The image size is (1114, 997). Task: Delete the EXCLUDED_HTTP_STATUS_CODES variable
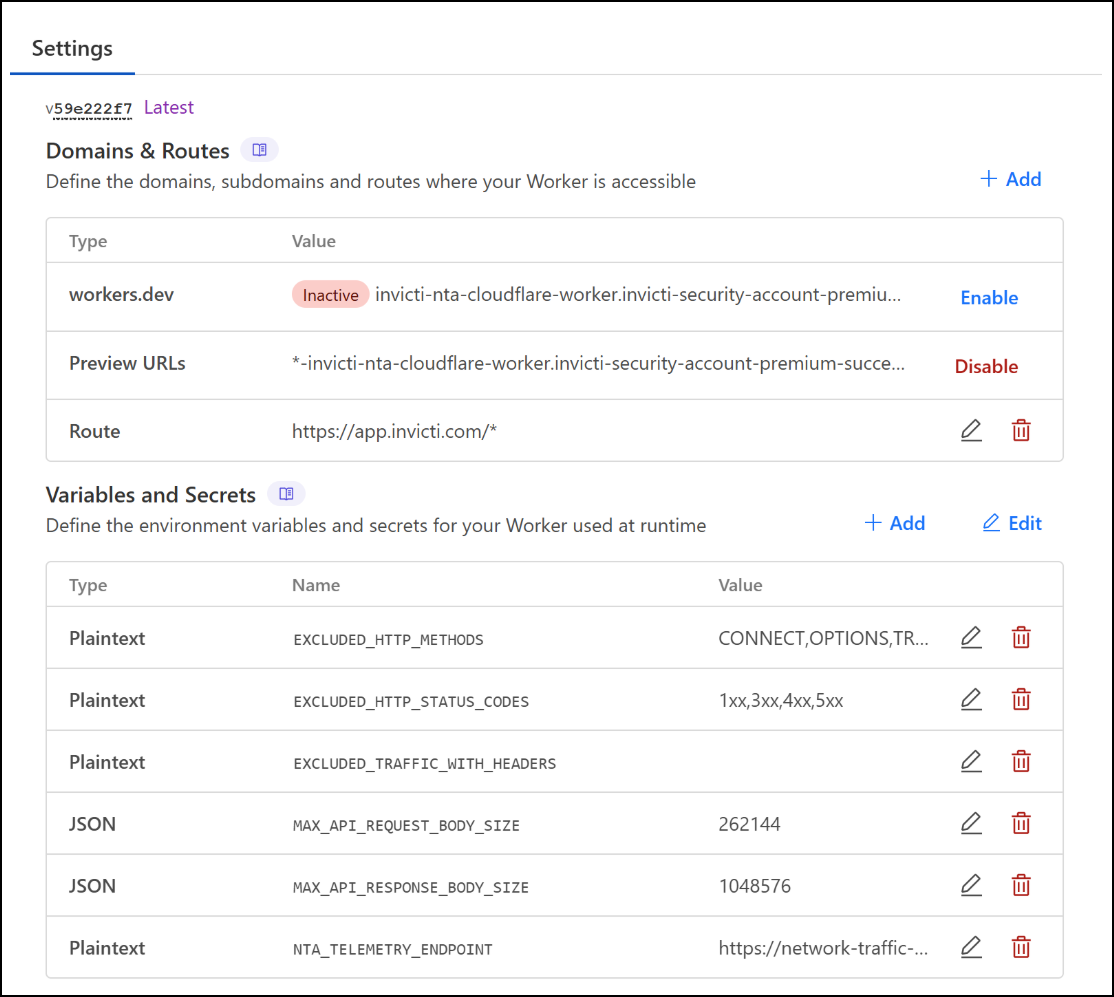pos(1021,699)
